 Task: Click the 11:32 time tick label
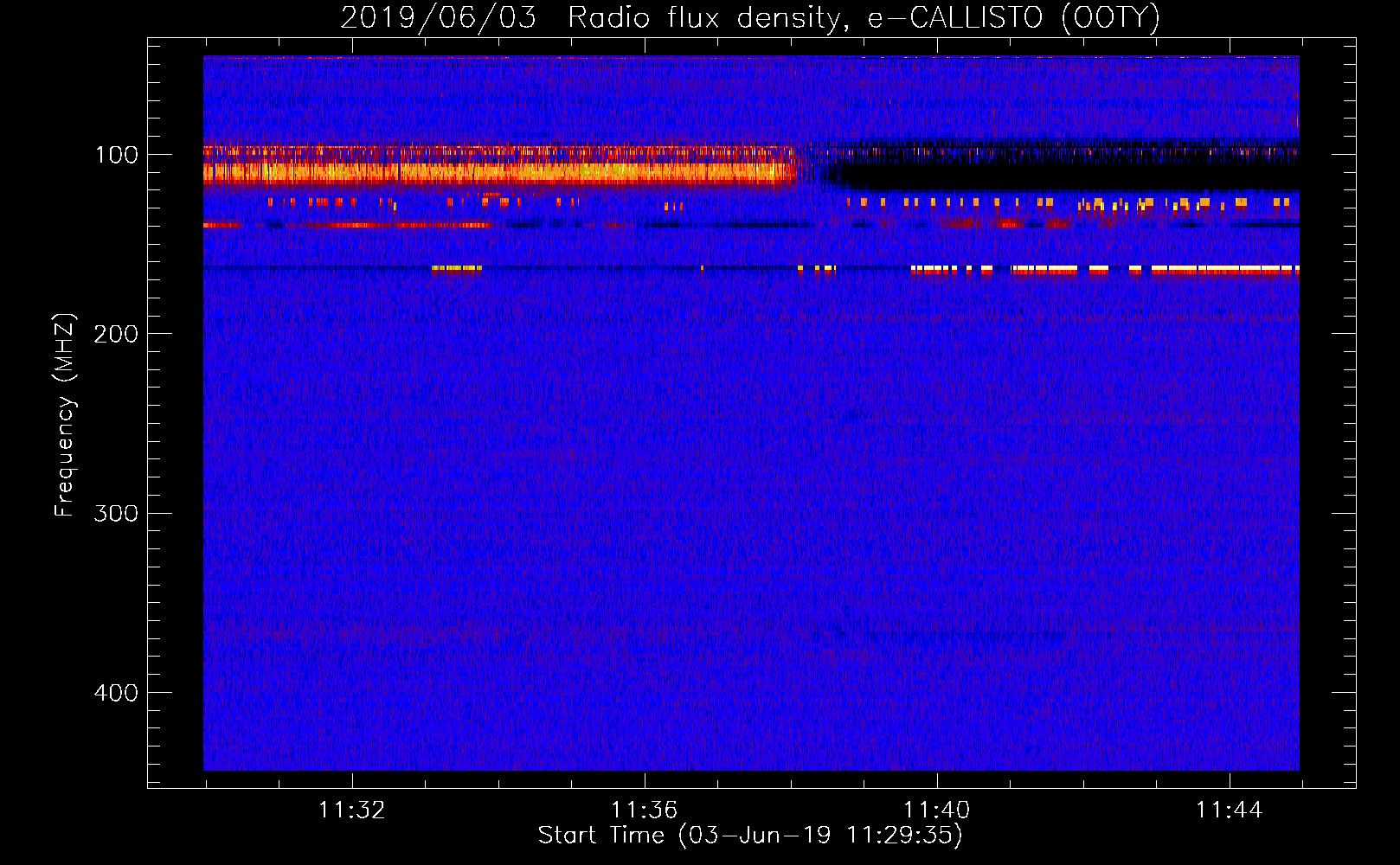(x=351, y=811)
